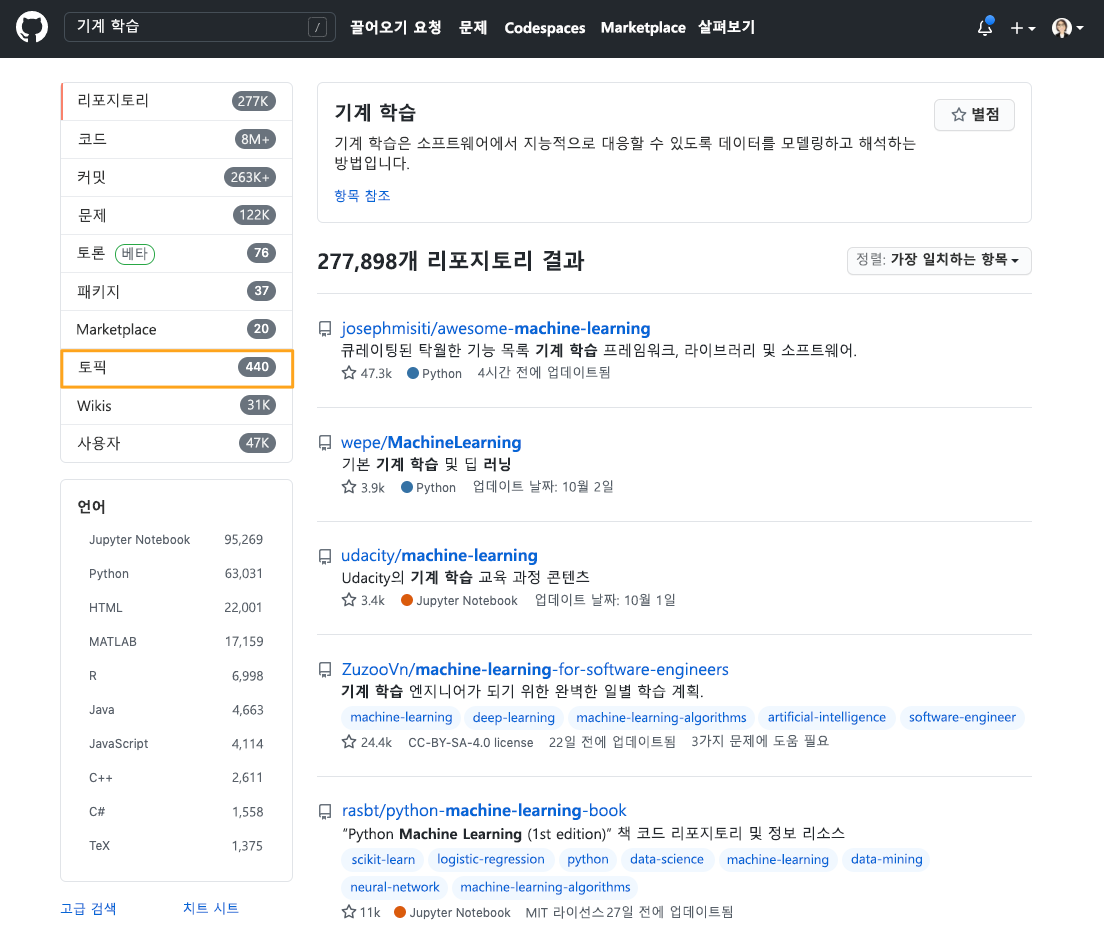
Task: Focus the search box with 기계 학습
Action: (199, 27)
